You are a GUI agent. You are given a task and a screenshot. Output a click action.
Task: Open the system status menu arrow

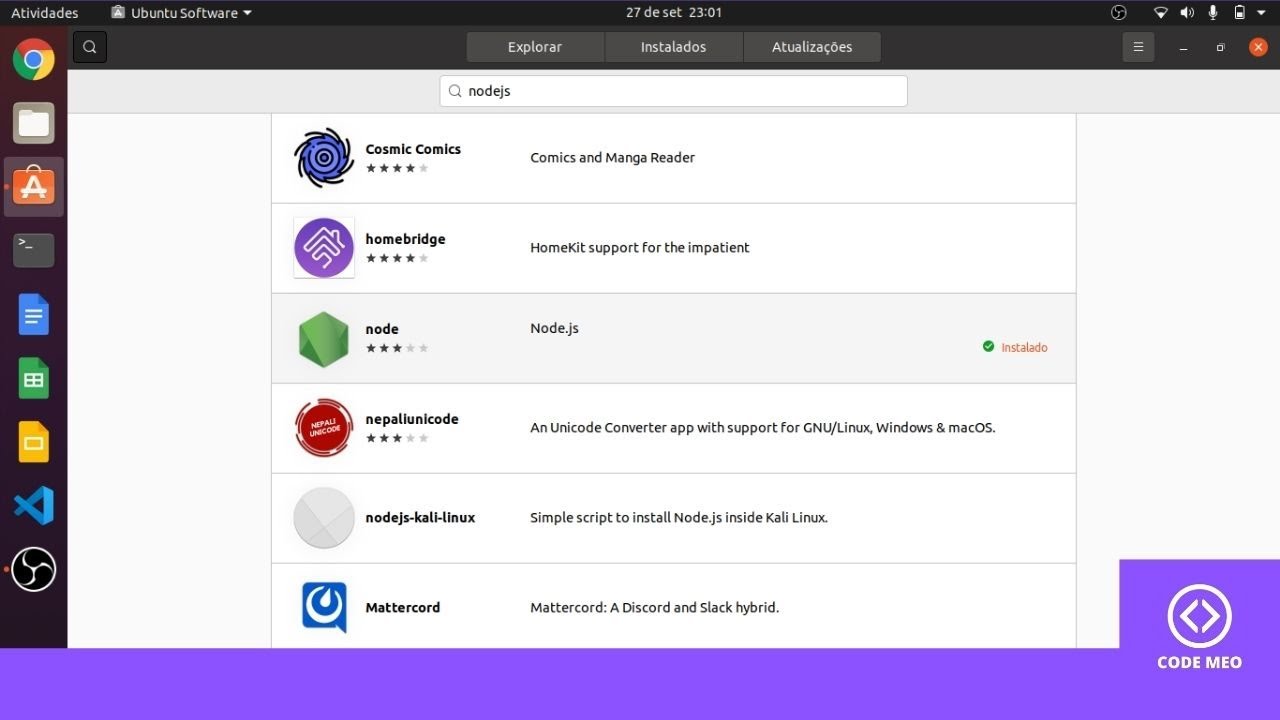[1262, 13]
